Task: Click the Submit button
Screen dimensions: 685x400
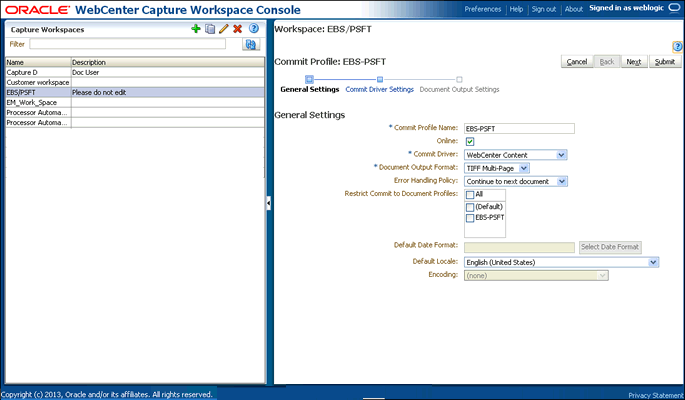Action: 665,62
